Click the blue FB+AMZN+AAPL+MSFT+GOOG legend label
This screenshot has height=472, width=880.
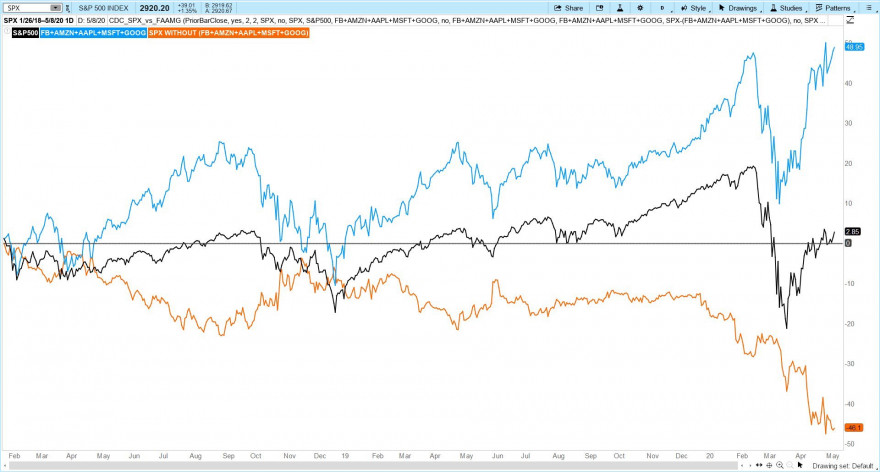pos(94,33)
